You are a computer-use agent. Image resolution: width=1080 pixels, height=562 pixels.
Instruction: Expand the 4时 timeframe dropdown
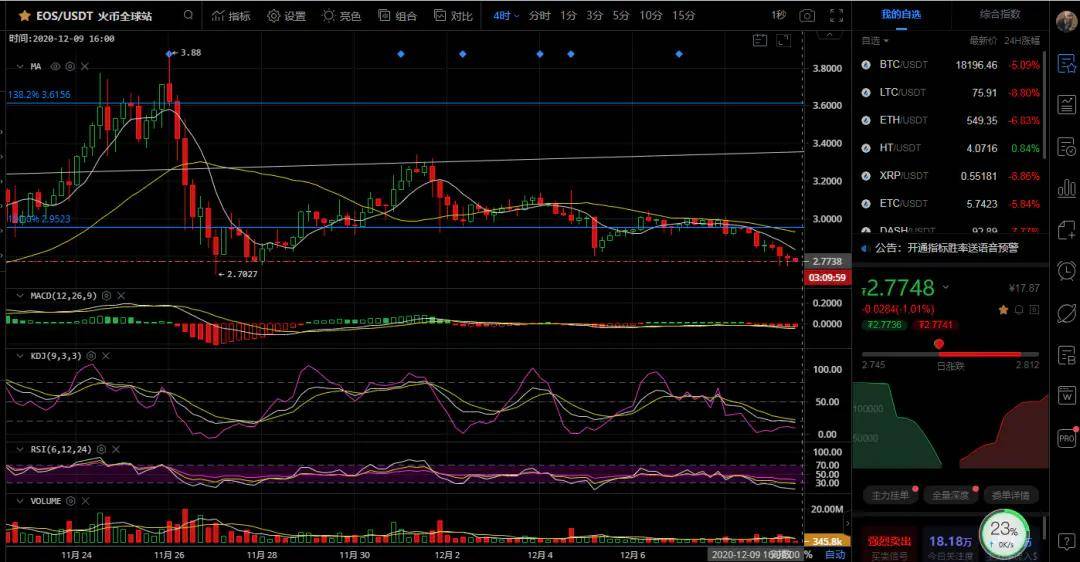click(506, 15)
